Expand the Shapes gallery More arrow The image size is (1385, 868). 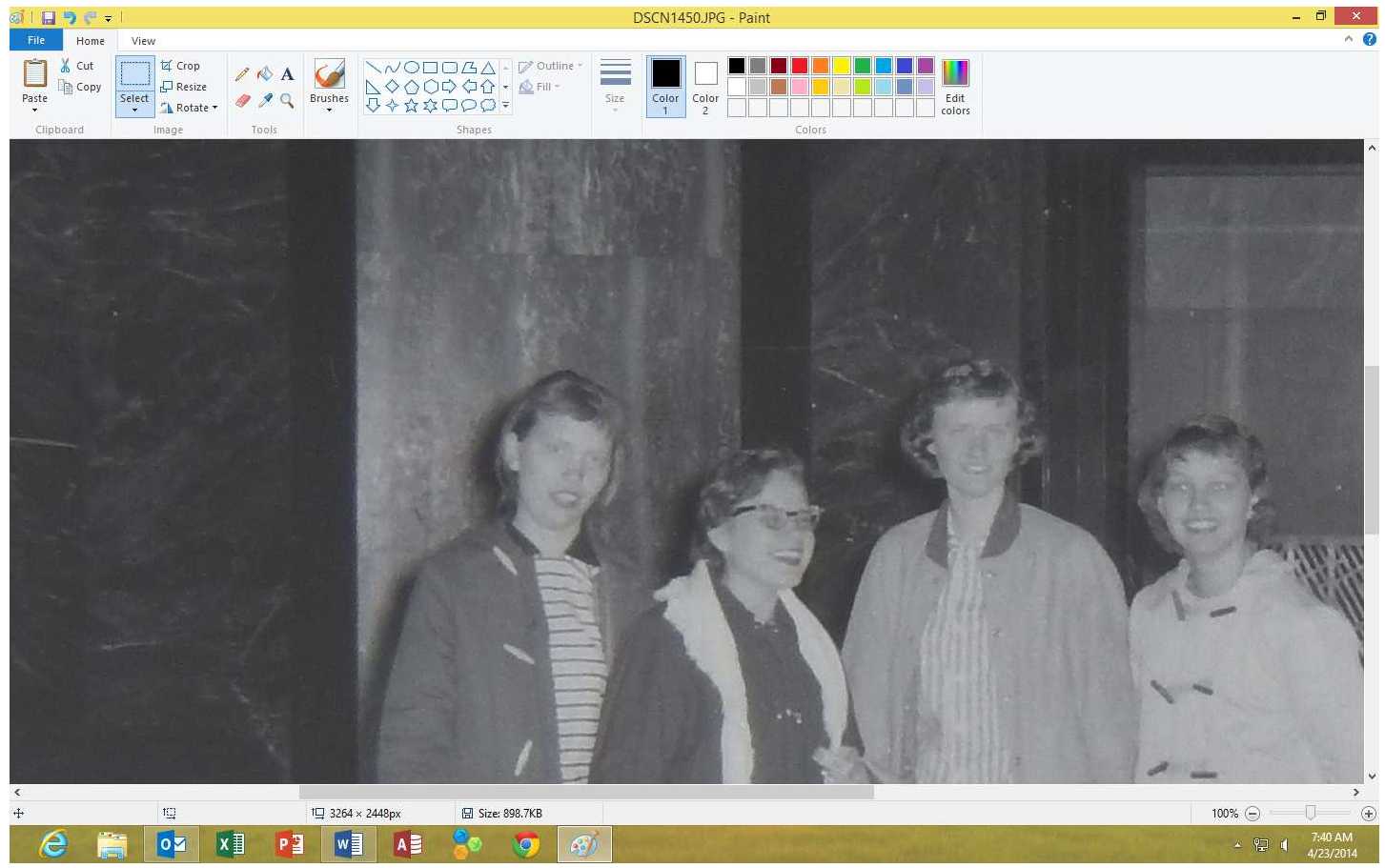[505, 106]
